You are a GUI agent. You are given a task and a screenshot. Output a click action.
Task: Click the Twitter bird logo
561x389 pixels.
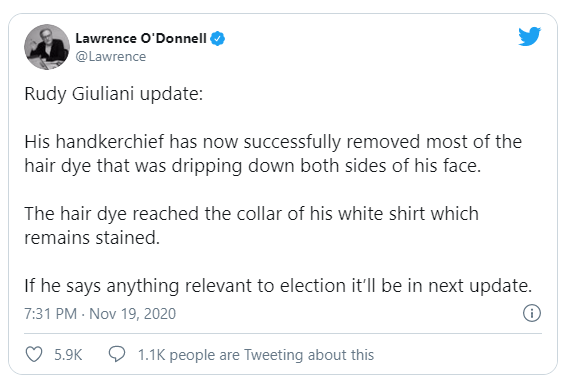click(x=530, y=36)
